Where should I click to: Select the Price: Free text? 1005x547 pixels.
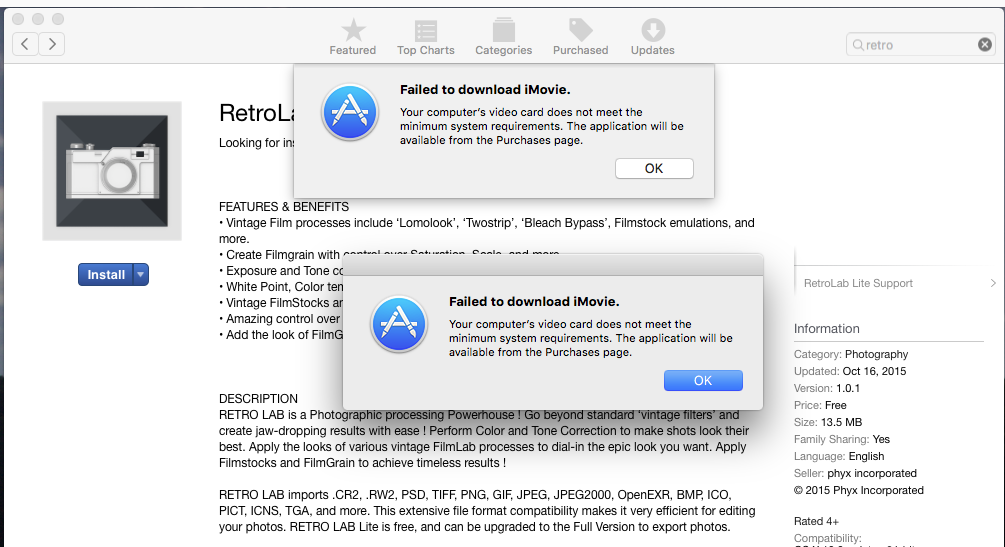[820, 405]
